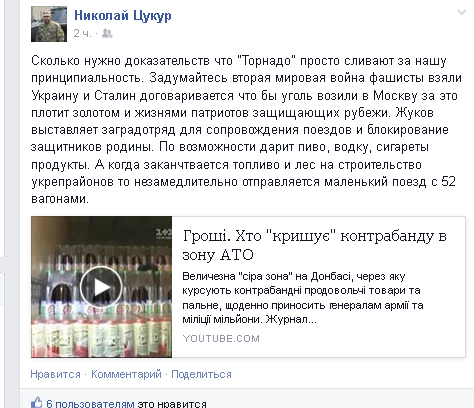Click the Комментарий comment button
The image size is (474, 408).
pos(126,374)
